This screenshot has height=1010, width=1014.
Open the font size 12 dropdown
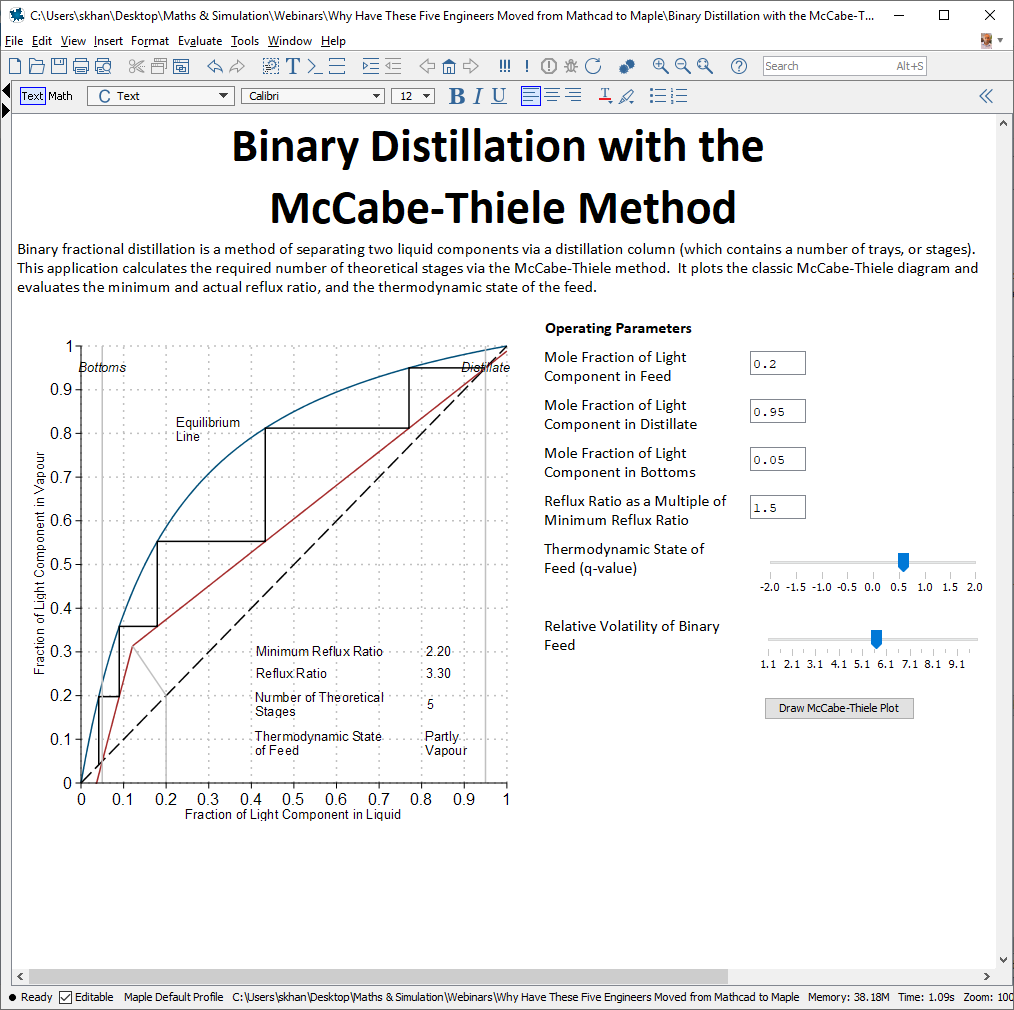(413, 96)
